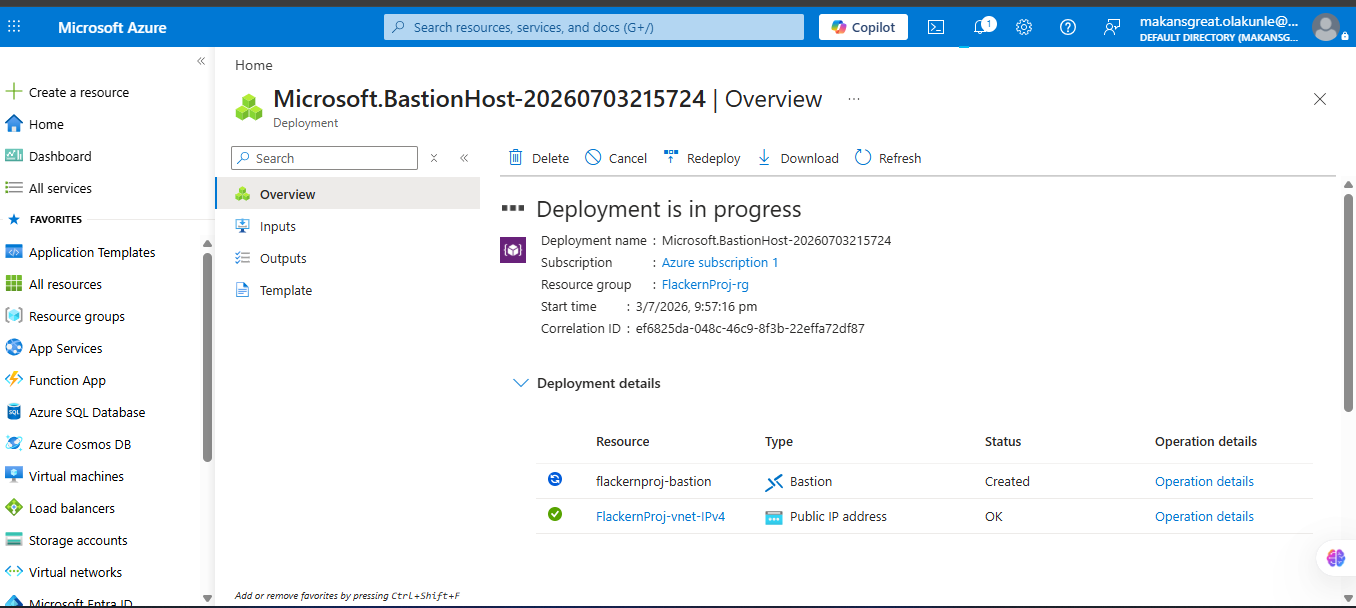Open the Feedback icon in header
1356x608 pixels.
pyautogui.click(x=1112, y=27)
